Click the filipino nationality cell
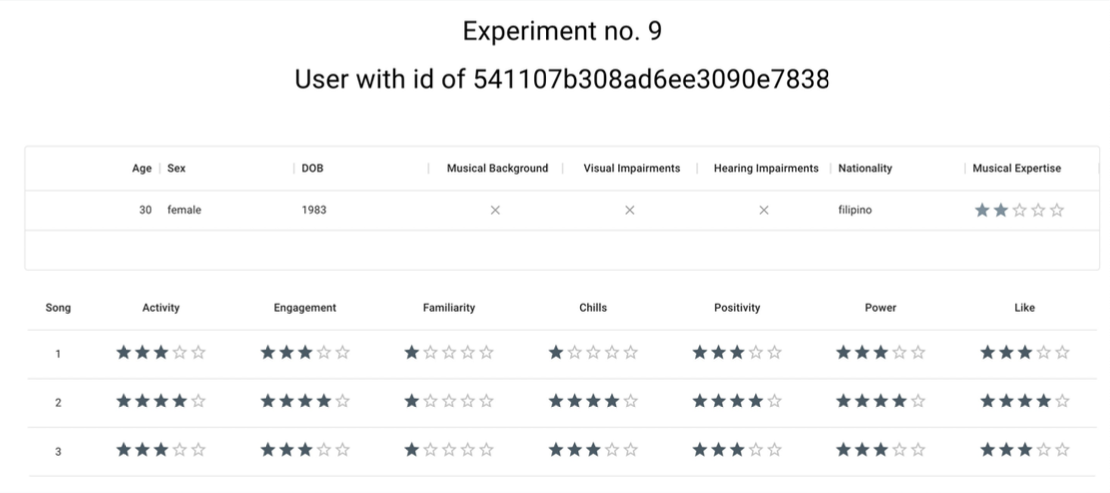 855,210
